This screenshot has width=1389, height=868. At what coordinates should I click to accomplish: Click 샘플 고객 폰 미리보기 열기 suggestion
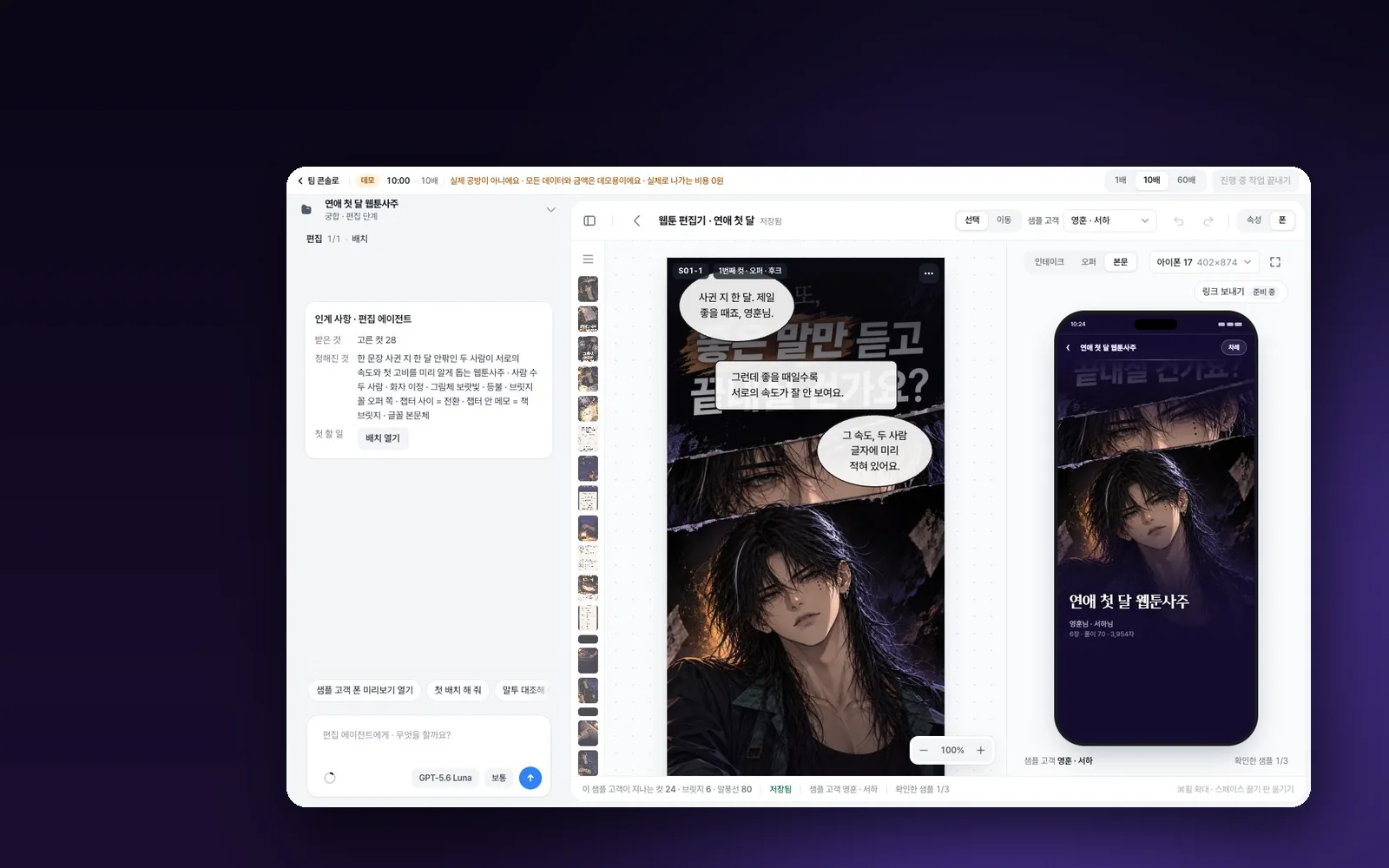(365, 690)
